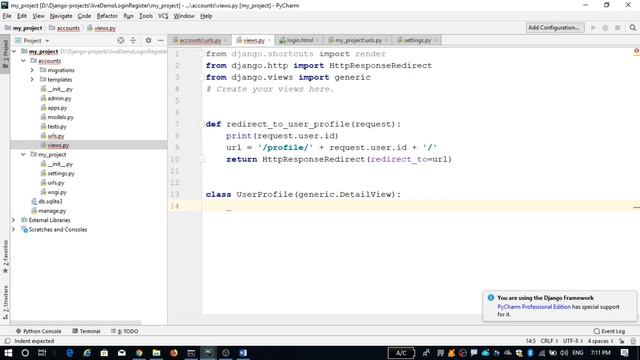Open Task View in taskbar
The image size is (640, 360).
[42, 353]
